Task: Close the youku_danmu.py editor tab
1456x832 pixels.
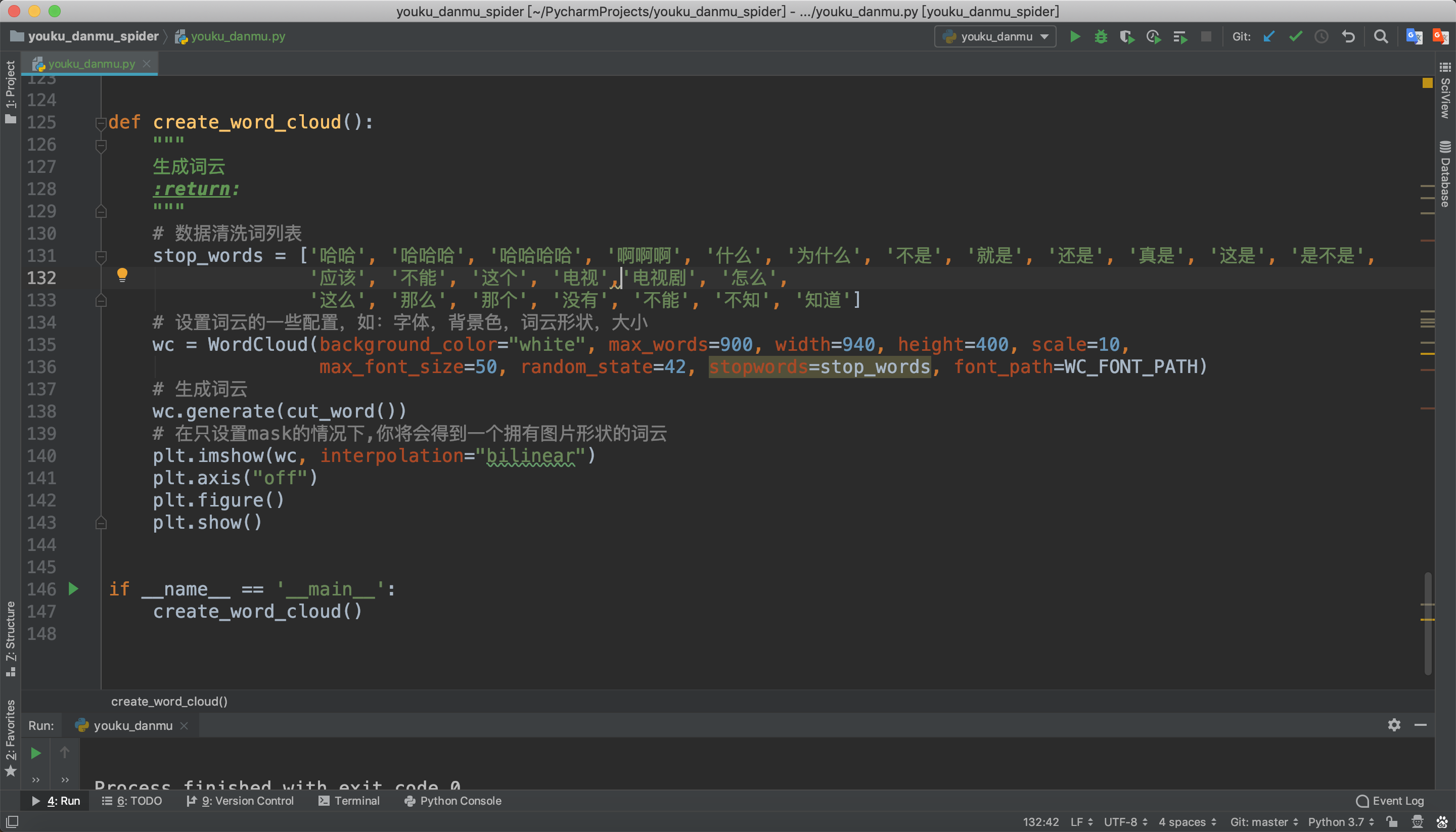Action: pos(147,63)
